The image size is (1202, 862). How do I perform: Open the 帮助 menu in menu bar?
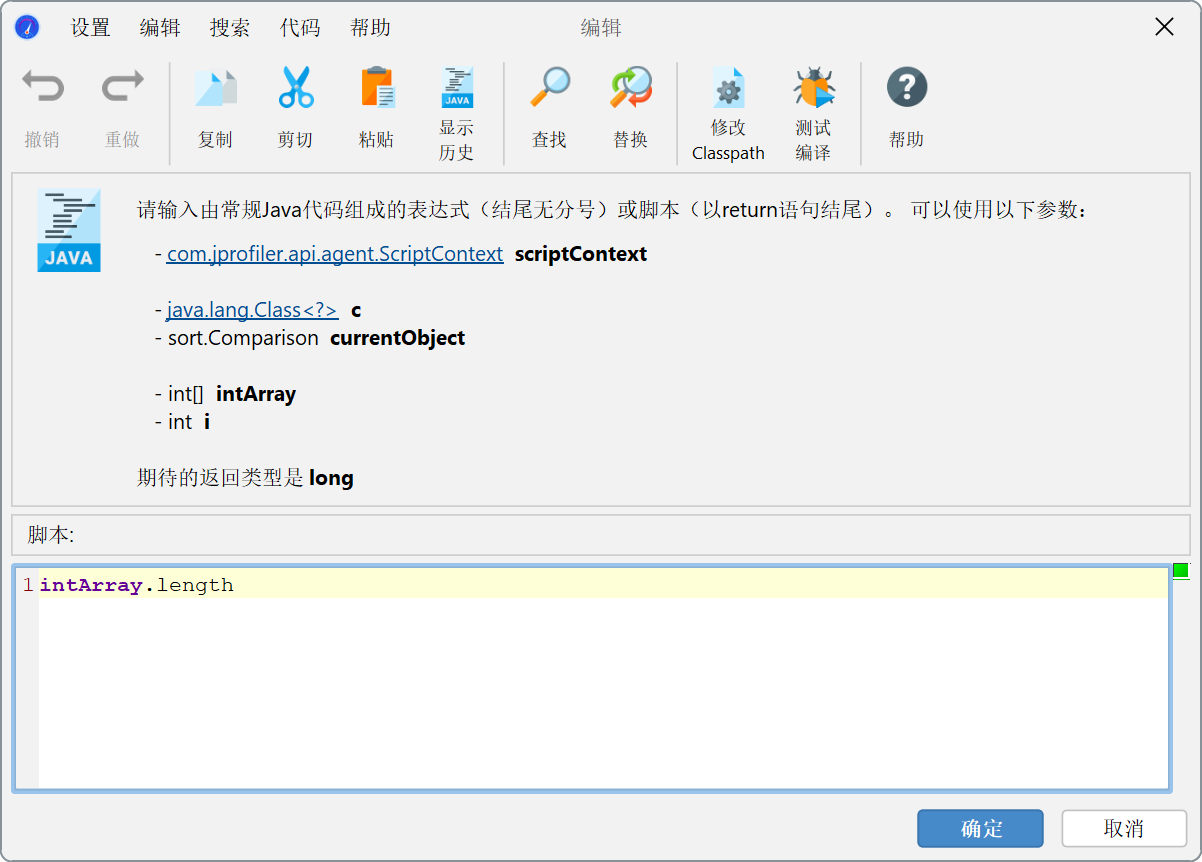[370, 28]
